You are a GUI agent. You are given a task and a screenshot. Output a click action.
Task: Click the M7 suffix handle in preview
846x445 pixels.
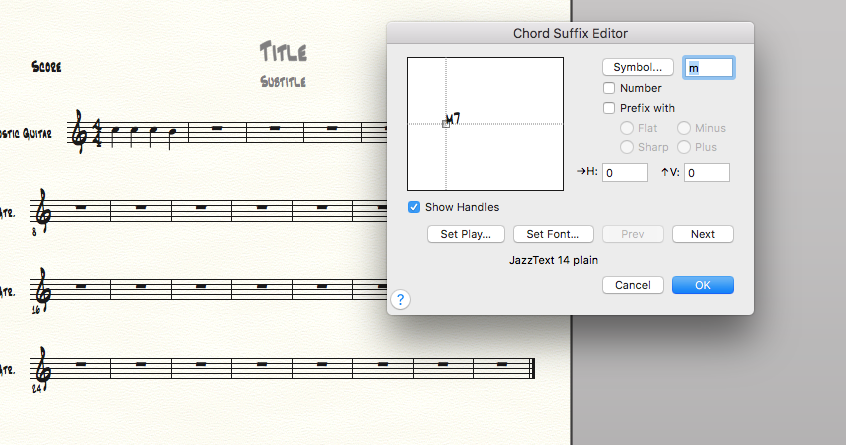[446, 123]
